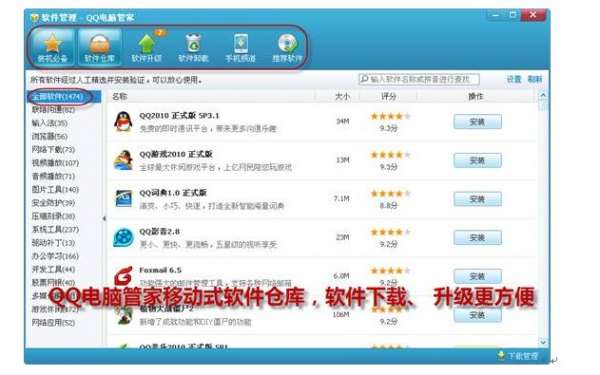Click the 操作 column header
The image size is (600, 375).
pyautogui.click(x=476, y=96)
